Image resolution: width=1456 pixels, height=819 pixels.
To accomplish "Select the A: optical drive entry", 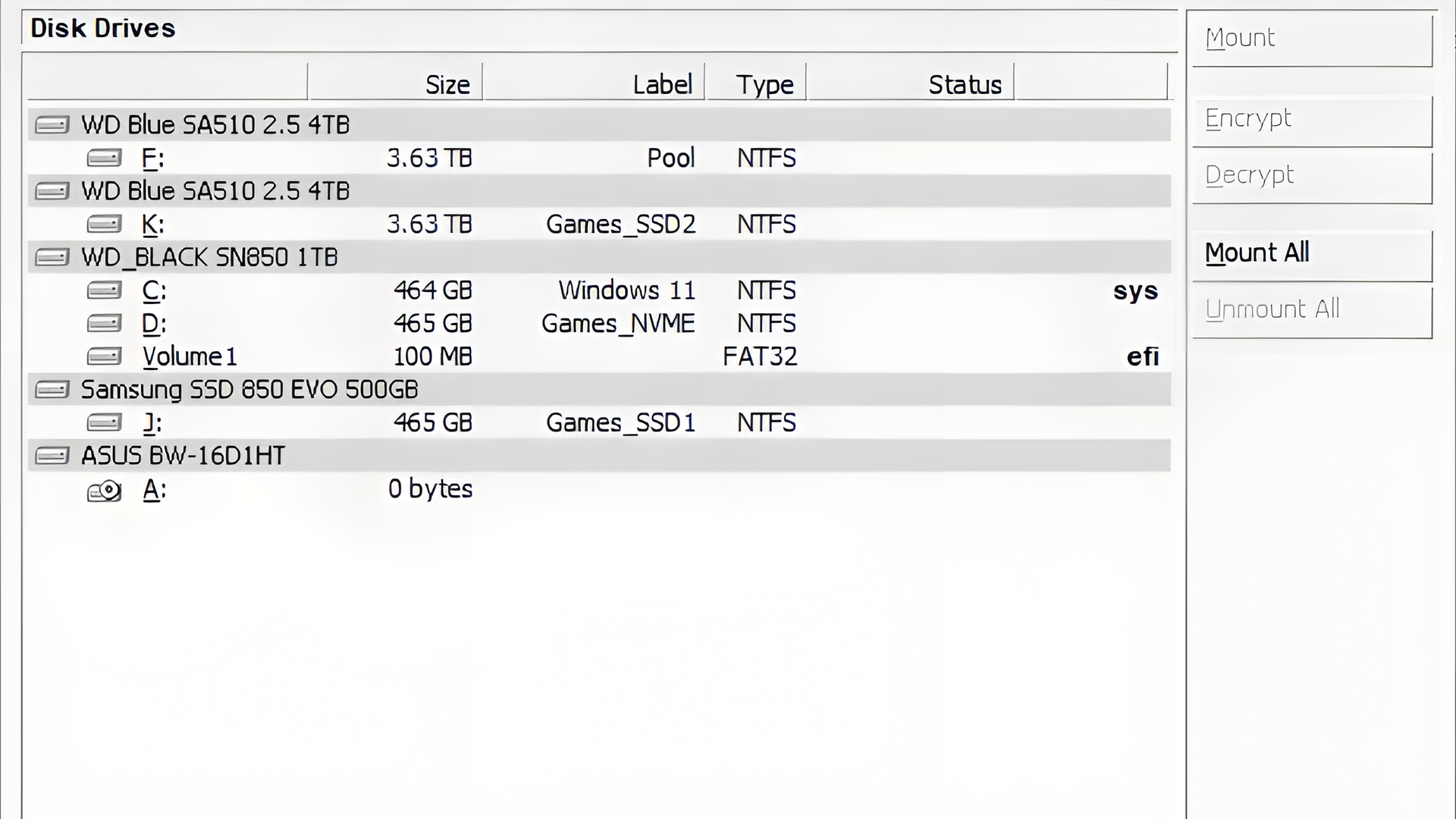I will tap(599, 489).
